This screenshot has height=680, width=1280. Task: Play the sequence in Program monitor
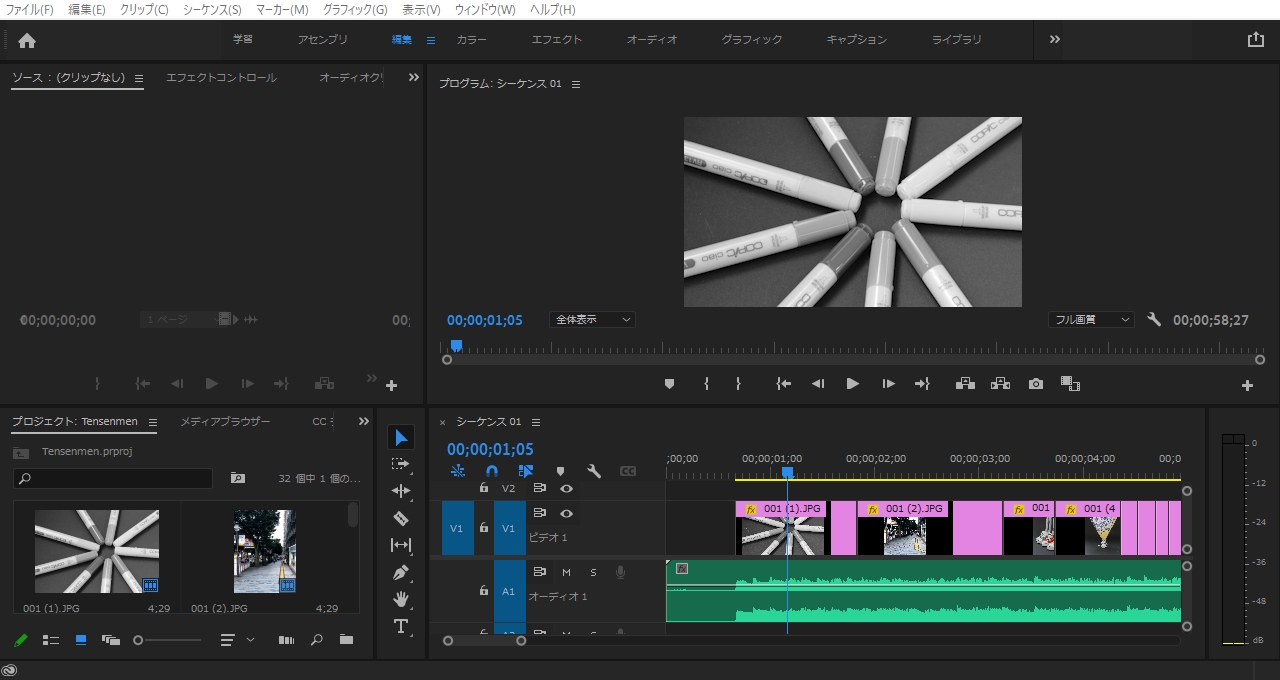coord(853,384)
